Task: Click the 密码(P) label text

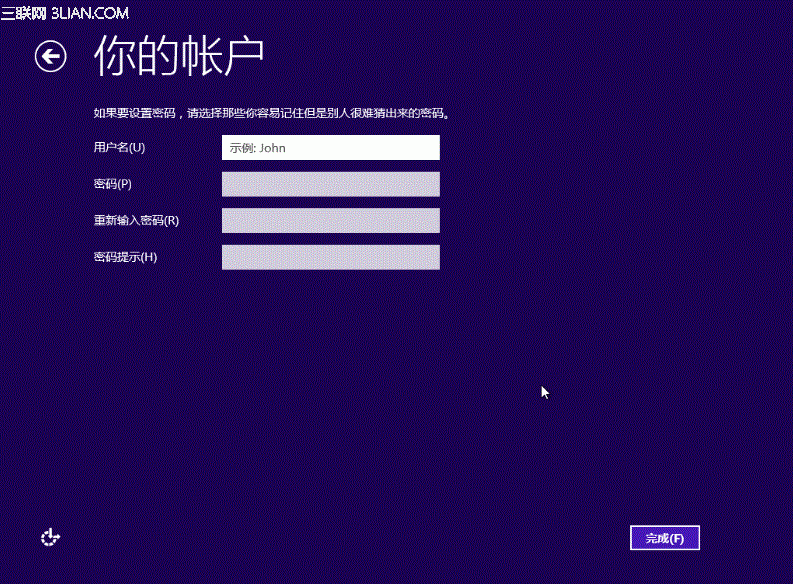Action: 113,184
